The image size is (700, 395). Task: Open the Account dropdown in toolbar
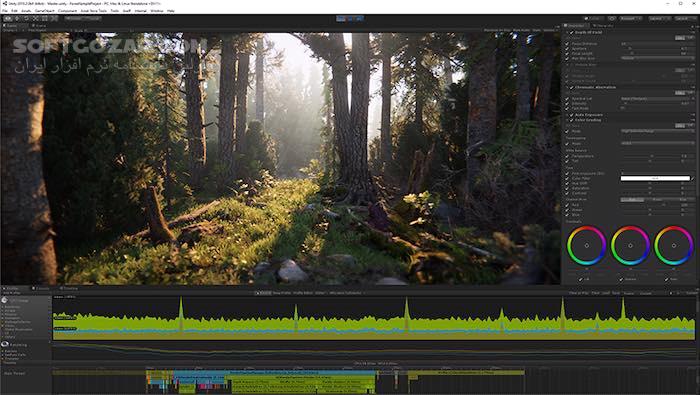[x=630, y=19]
